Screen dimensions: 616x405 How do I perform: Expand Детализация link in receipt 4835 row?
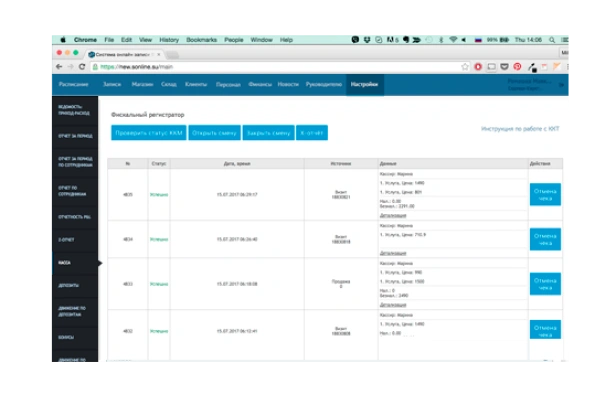(x=393, y=215)
